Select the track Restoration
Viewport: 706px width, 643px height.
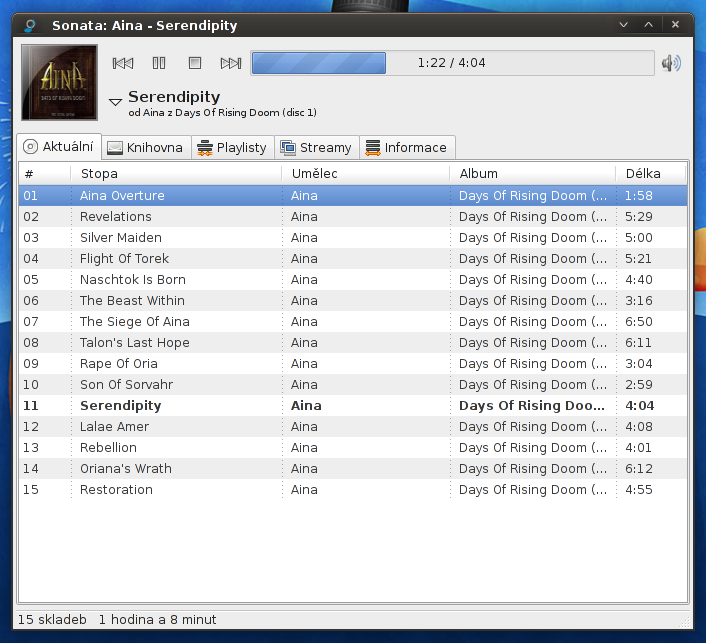(x=353, y=490)
